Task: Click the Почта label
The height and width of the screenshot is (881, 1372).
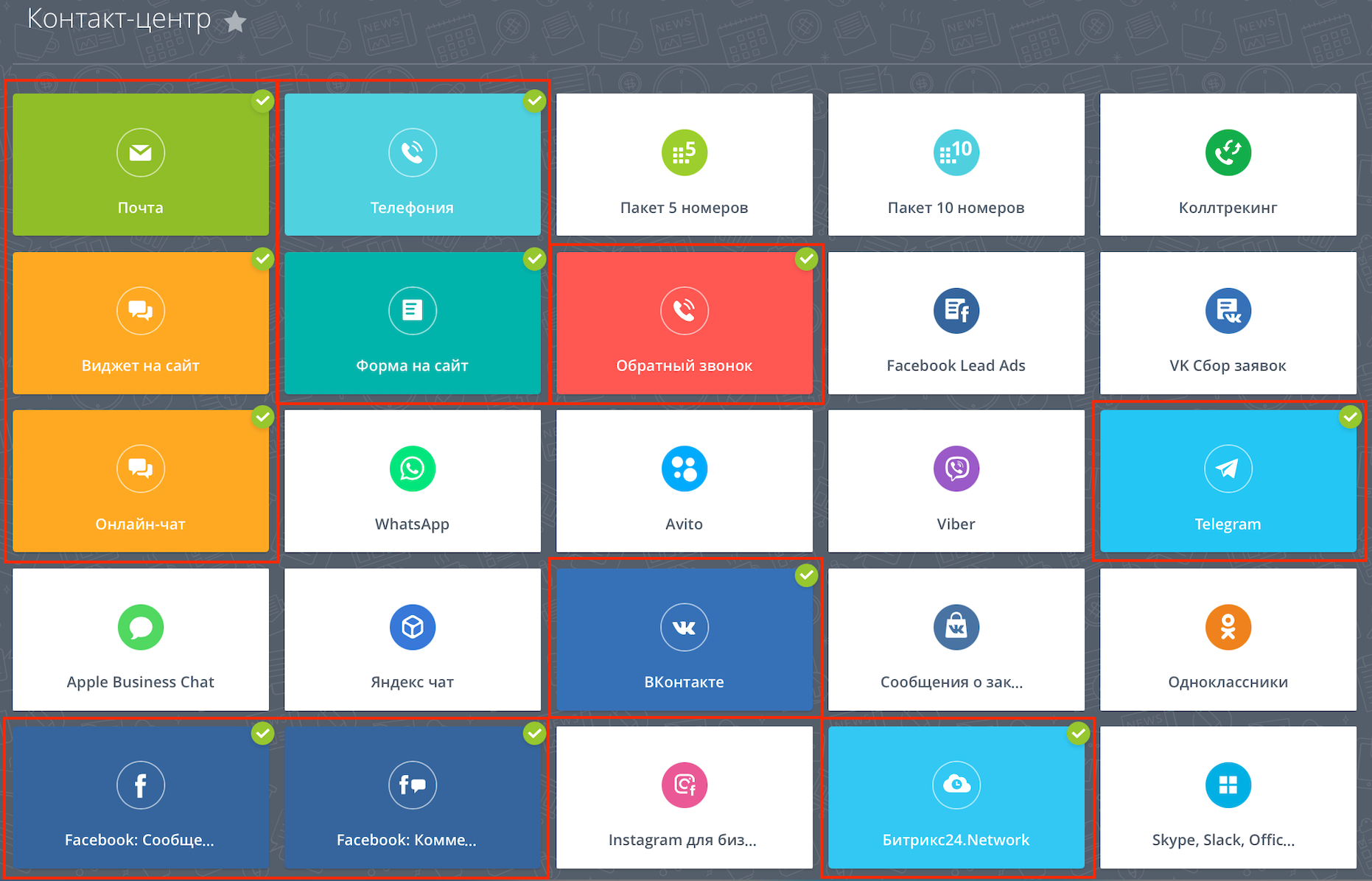Action: tap(140, 208)
